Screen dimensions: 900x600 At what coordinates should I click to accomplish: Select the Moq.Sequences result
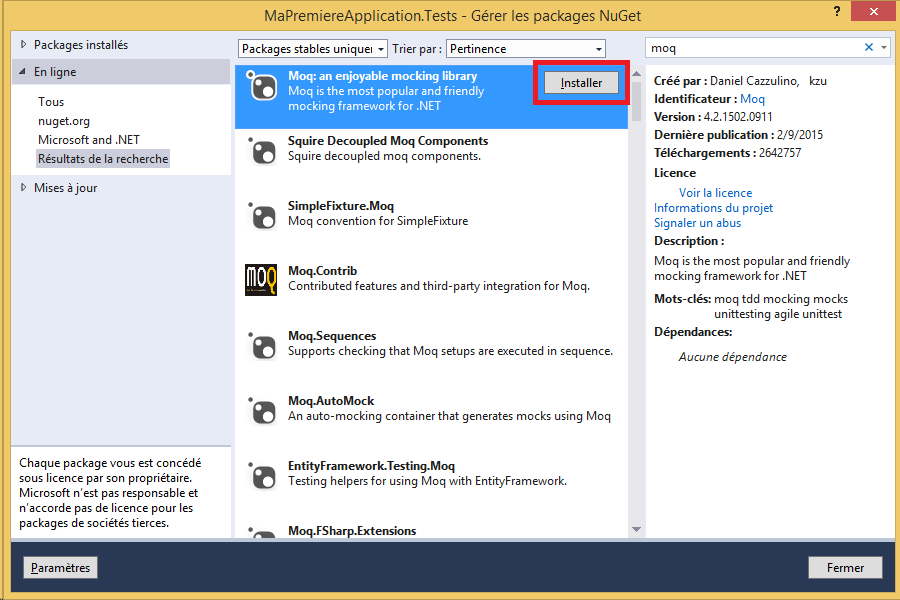432,356
